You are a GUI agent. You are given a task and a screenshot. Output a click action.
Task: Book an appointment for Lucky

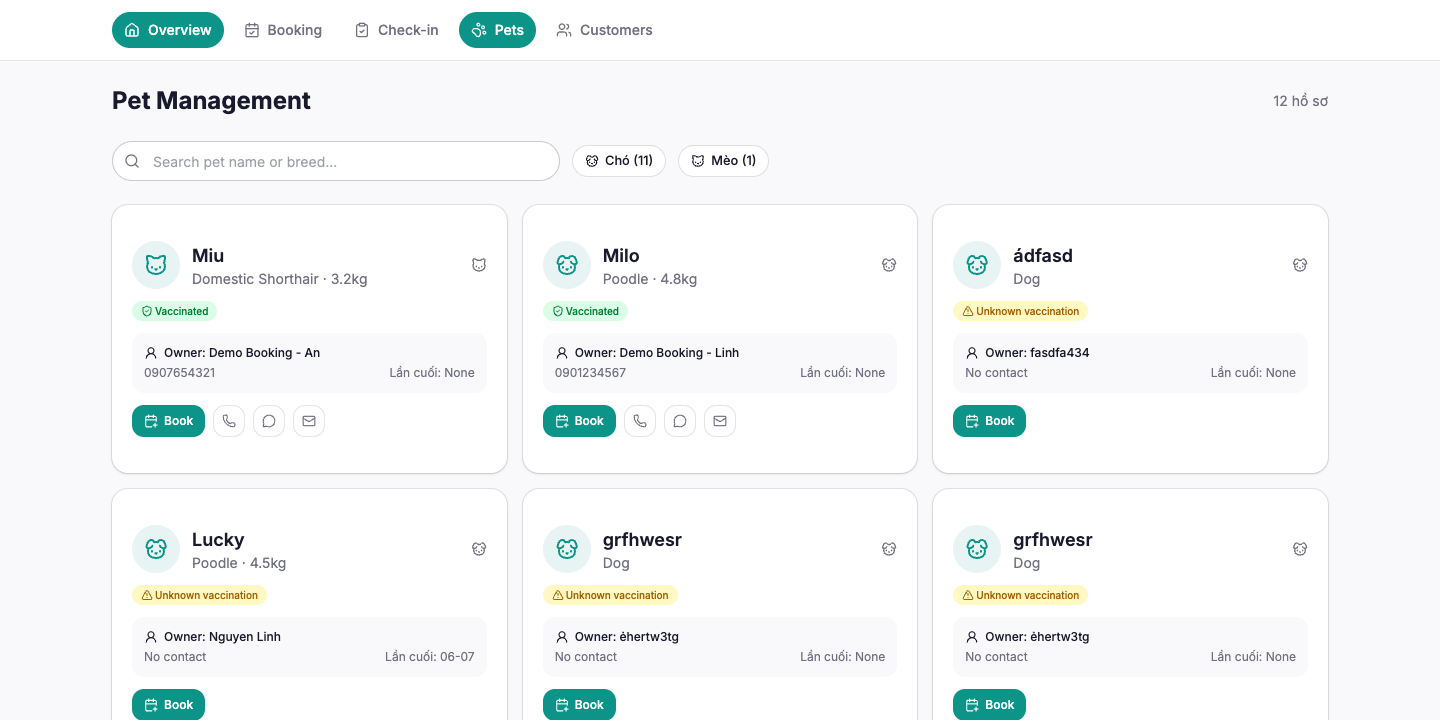168,705
